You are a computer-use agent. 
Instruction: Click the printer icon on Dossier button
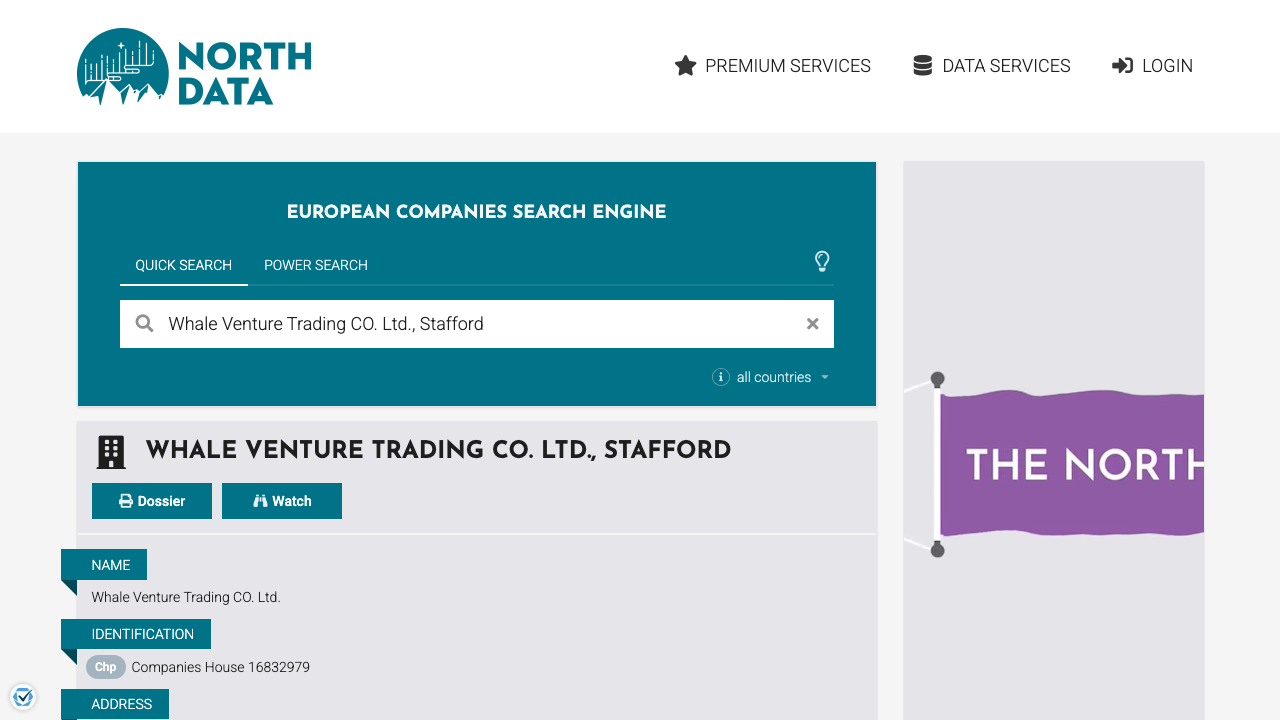[124, 500]
